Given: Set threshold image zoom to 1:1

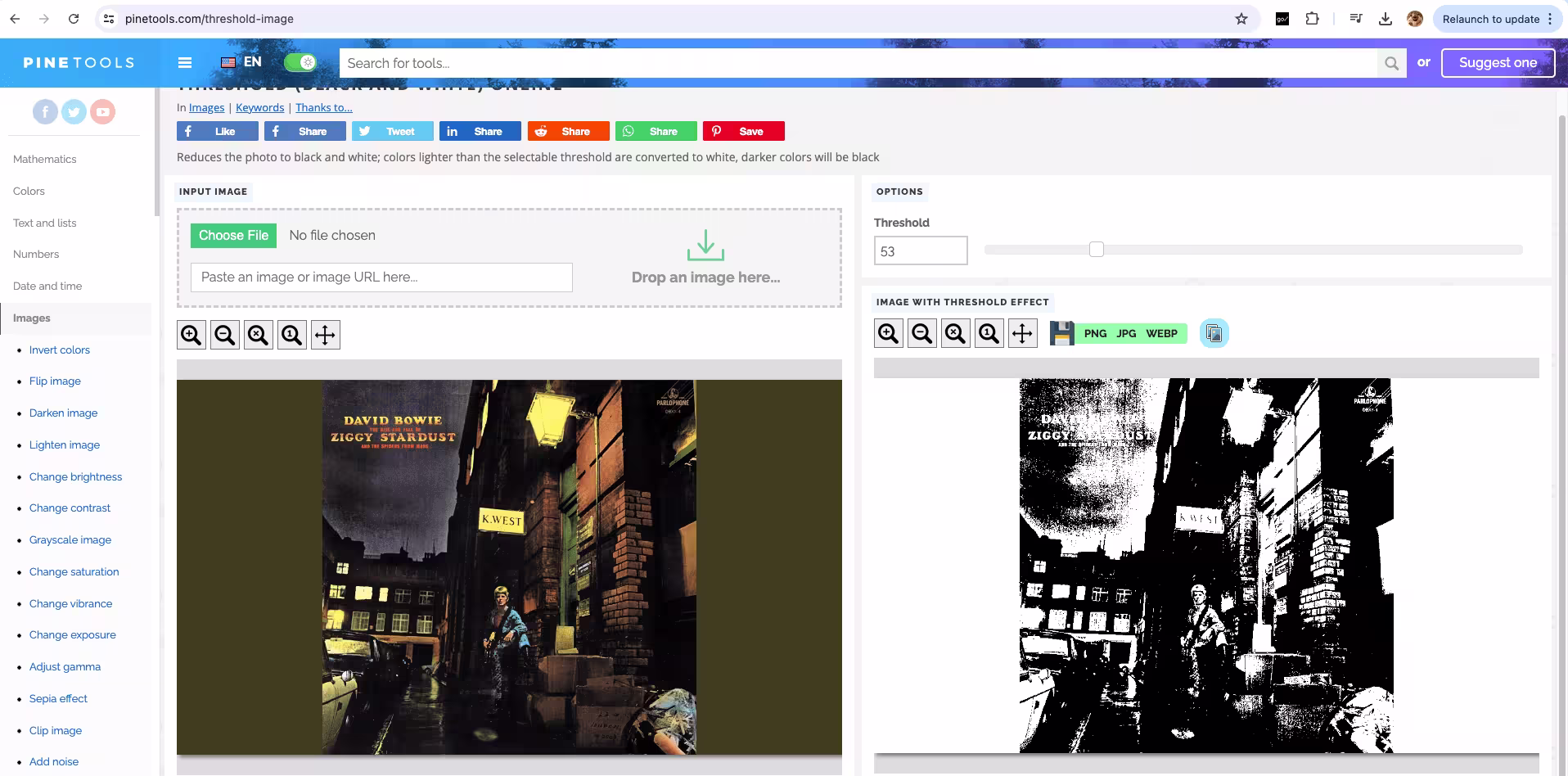Looking at the screenshot, I should tap(989, 333).
